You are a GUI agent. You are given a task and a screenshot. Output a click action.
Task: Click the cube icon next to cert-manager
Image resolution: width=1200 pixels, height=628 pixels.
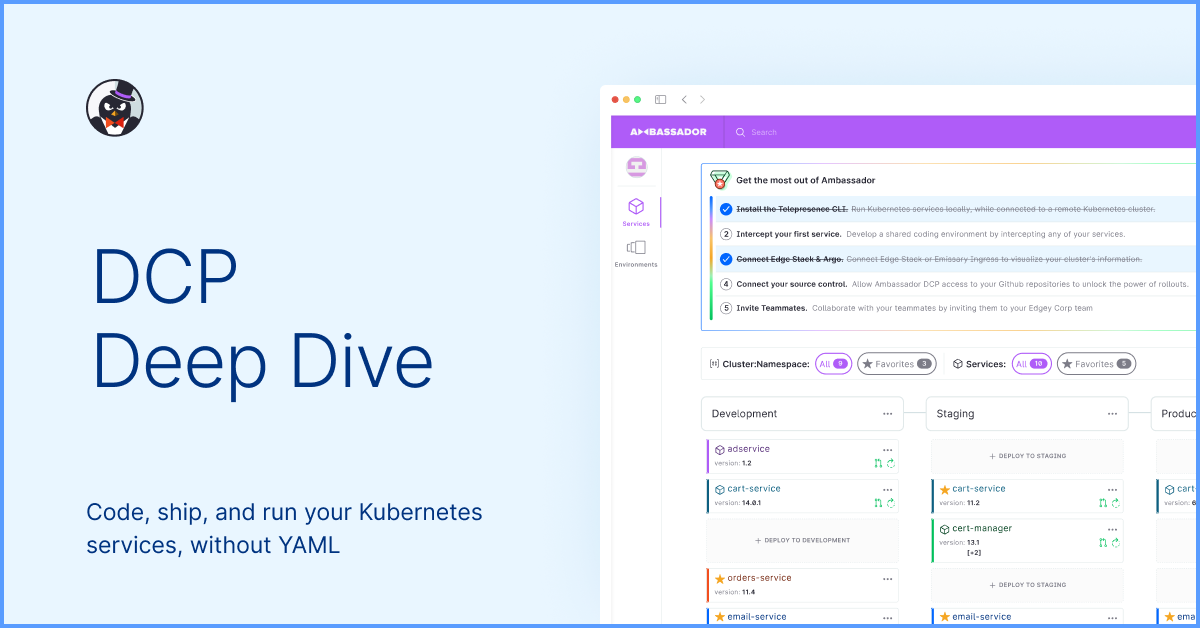click(x=944, y=528)
